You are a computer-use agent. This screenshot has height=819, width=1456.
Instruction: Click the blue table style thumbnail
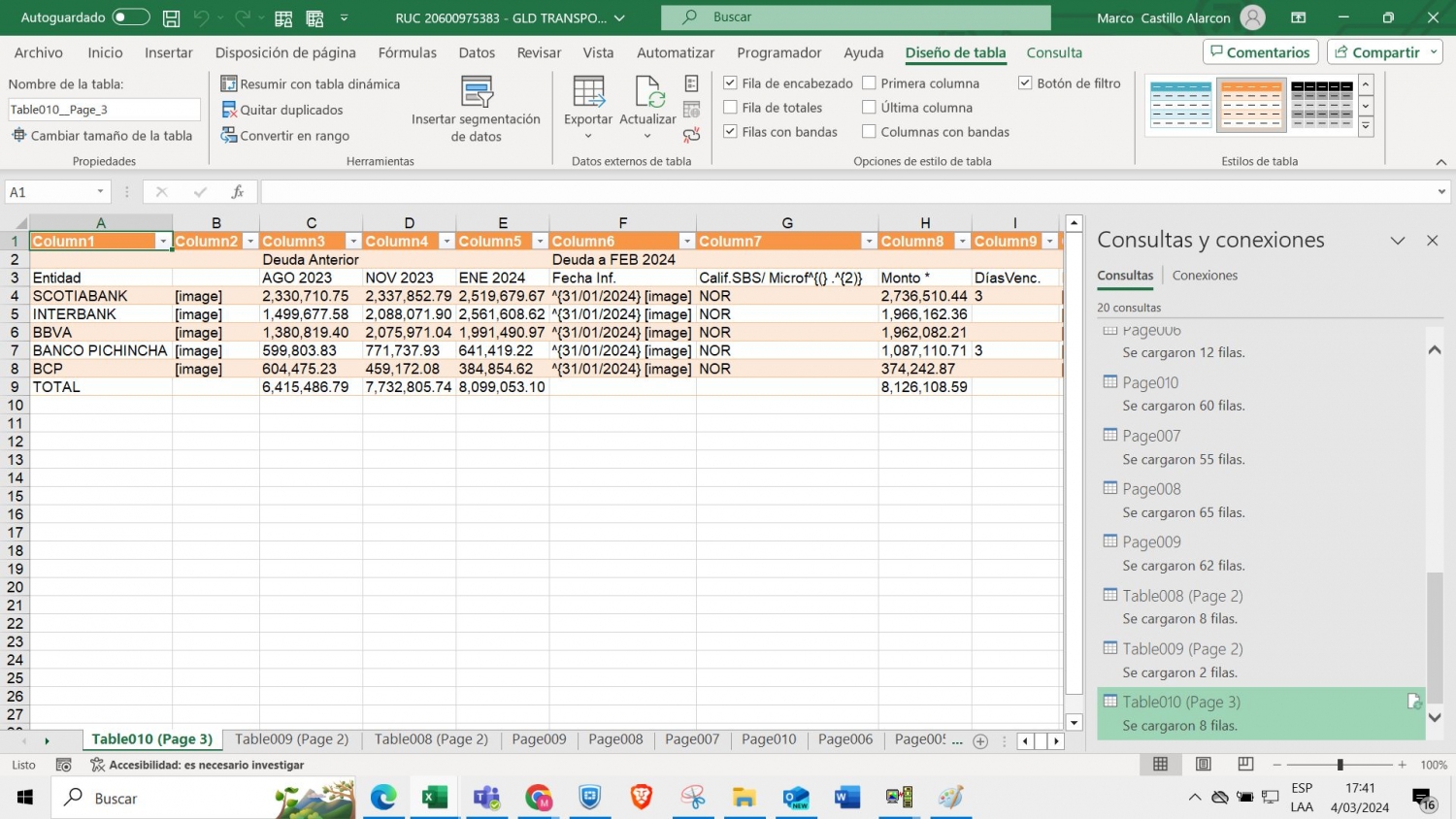click(1180, 105)
